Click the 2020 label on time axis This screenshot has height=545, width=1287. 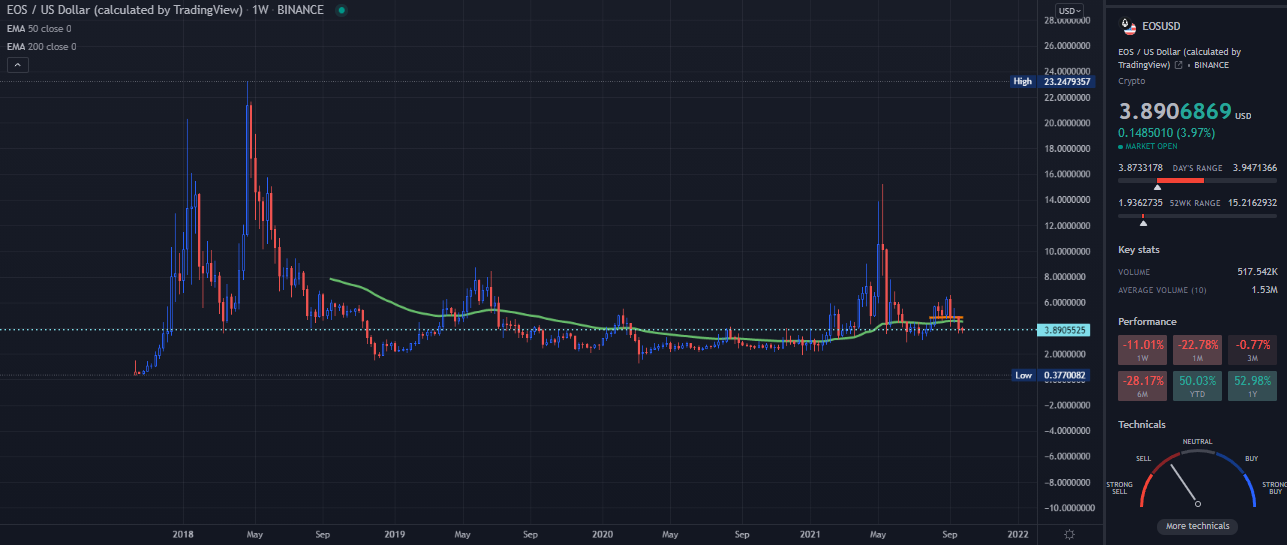[602, 535]
